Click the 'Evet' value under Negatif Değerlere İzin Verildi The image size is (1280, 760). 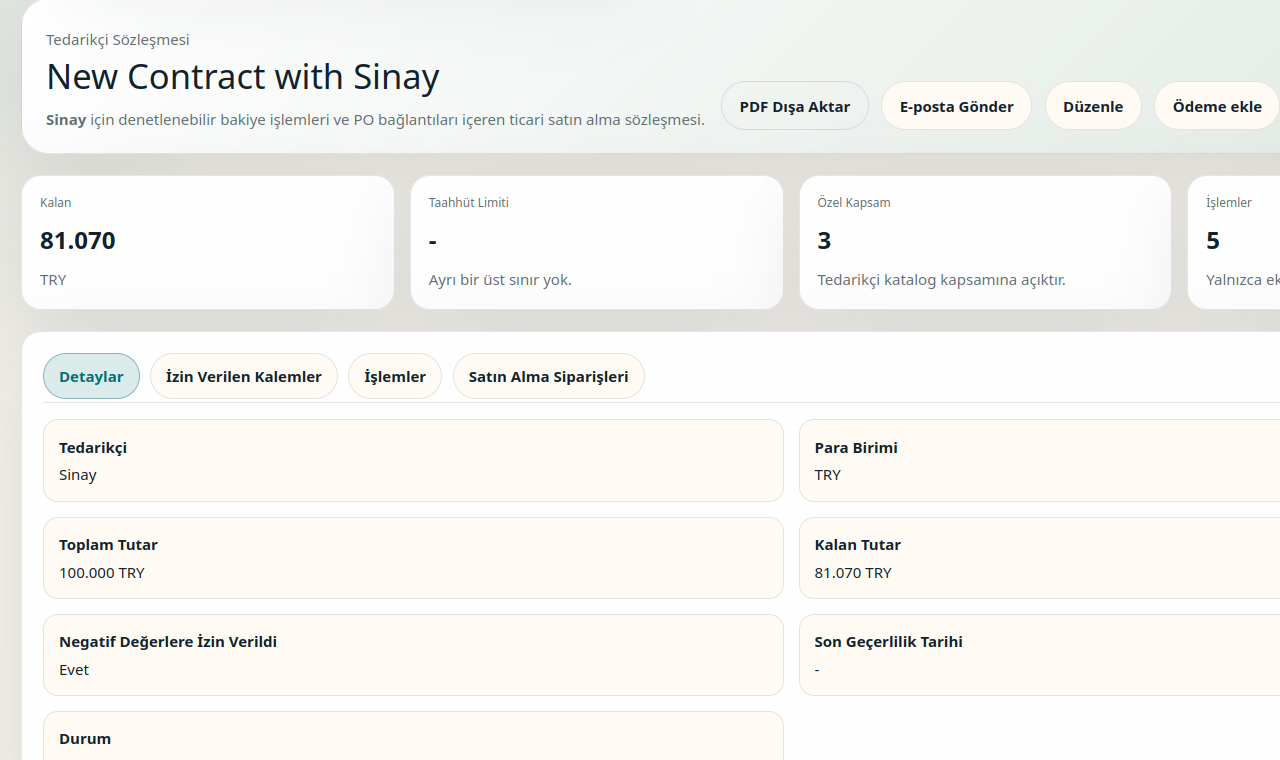(x=74, y=670)
